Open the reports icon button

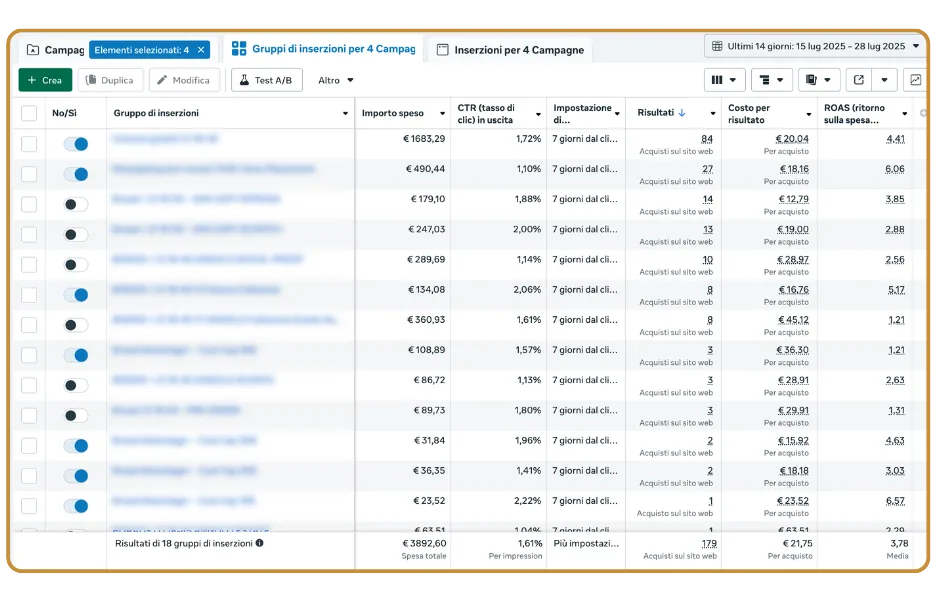pyautogui.click(x=818, y=80)
